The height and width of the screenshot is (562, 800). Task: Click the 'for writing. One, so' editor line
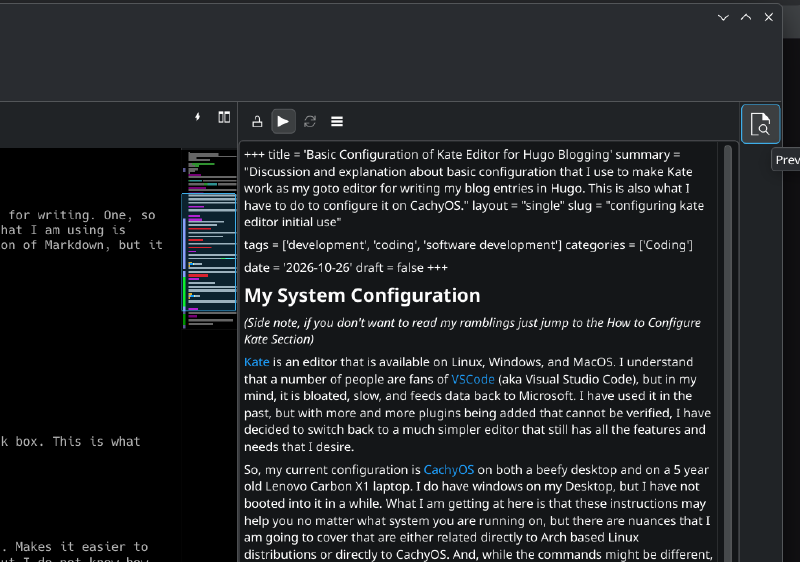coord(82,215)
